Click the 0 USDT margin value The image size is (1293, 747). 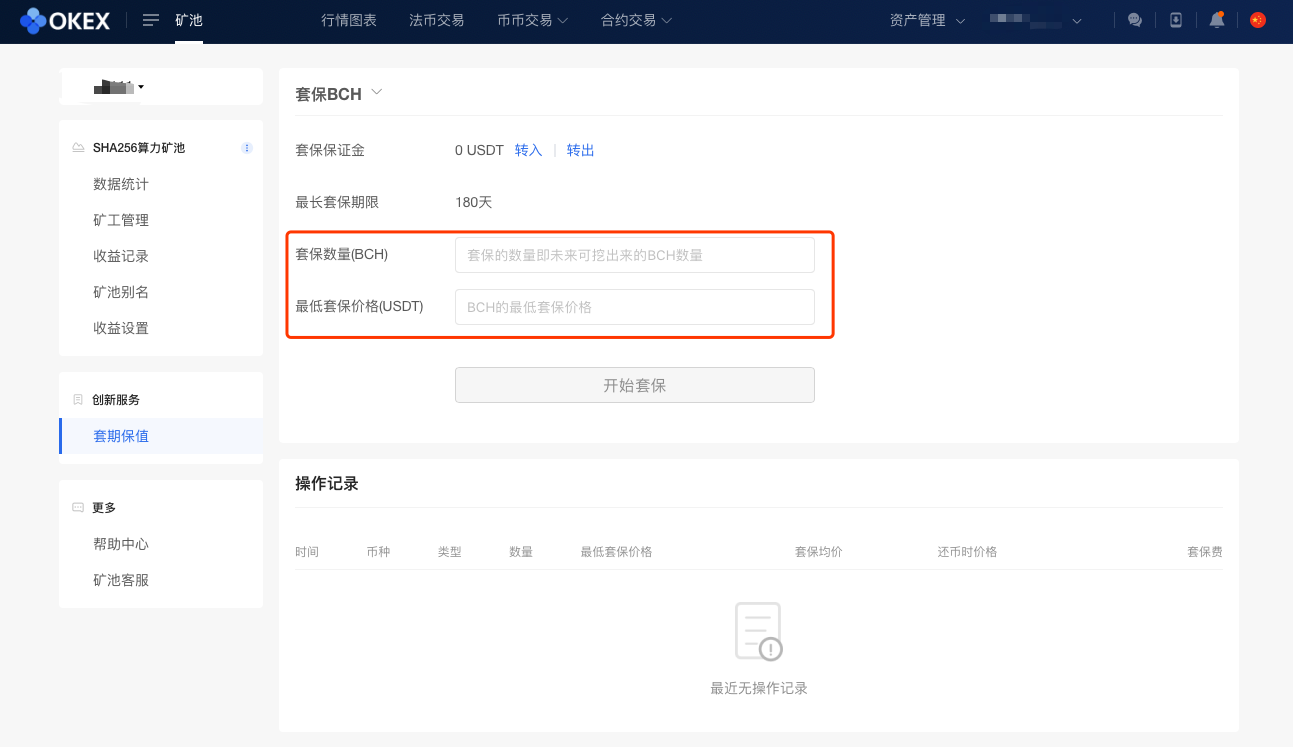(479, 150)
